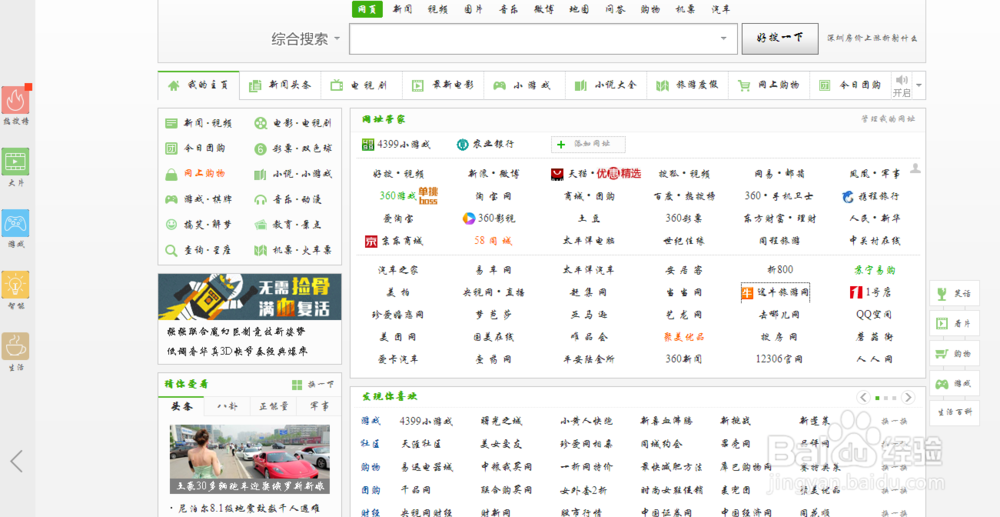Open the 电影·电视剧 film reel category
1000x517 pixels.
293,123
